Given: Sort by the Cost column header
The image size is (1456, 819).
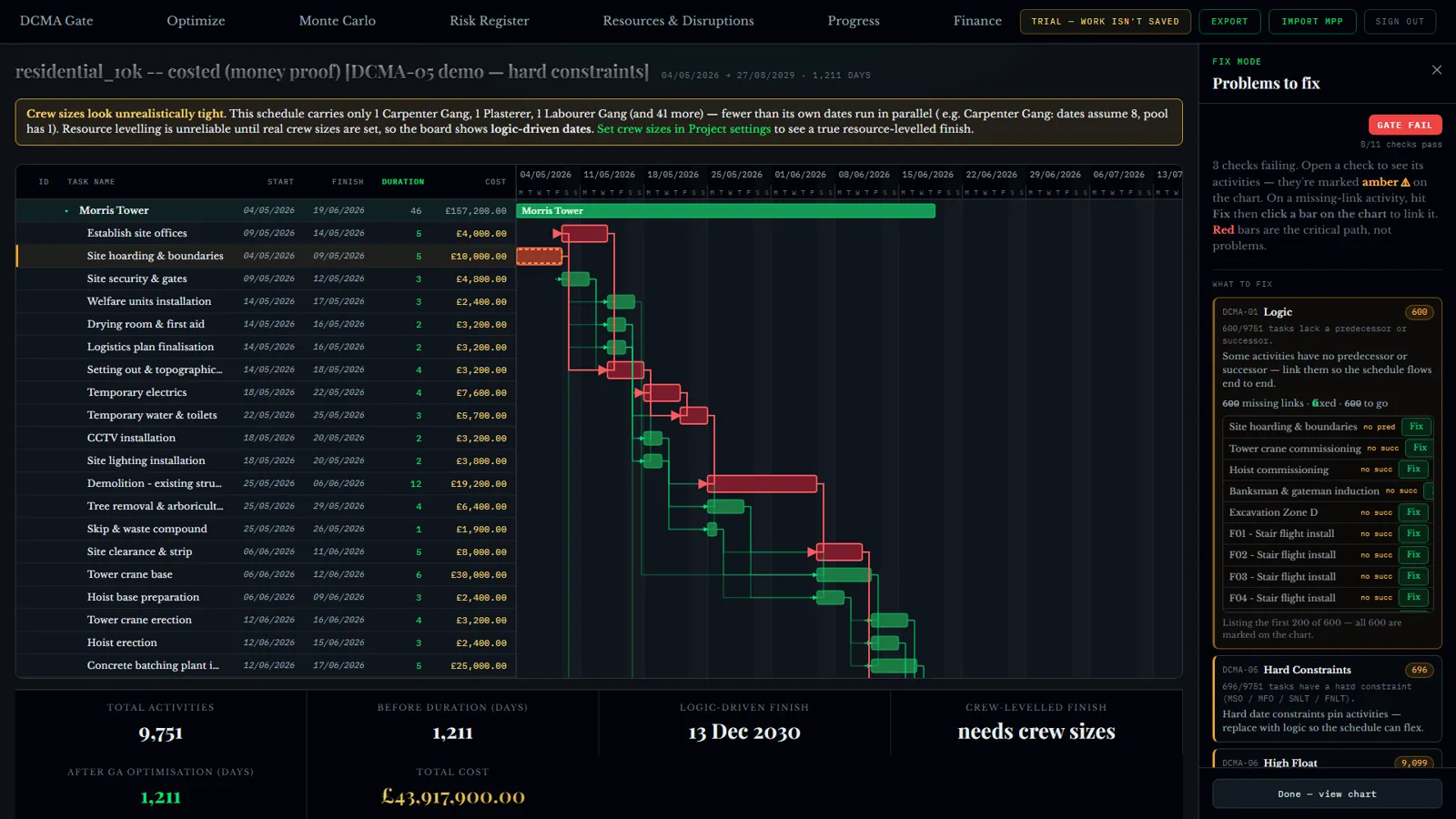Looking at the screenshot, I should pos(495,182).
